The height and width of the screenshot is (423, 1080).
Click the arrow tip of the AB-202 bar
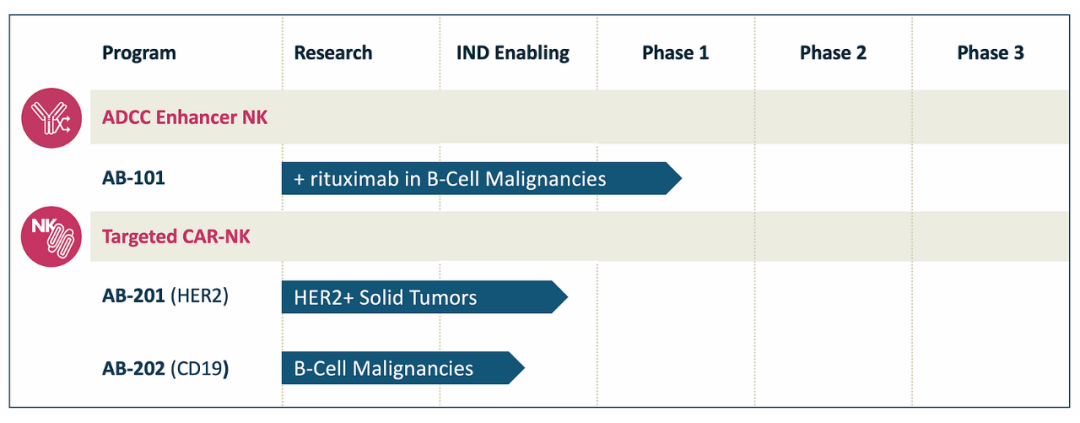[x=517, y=368]
